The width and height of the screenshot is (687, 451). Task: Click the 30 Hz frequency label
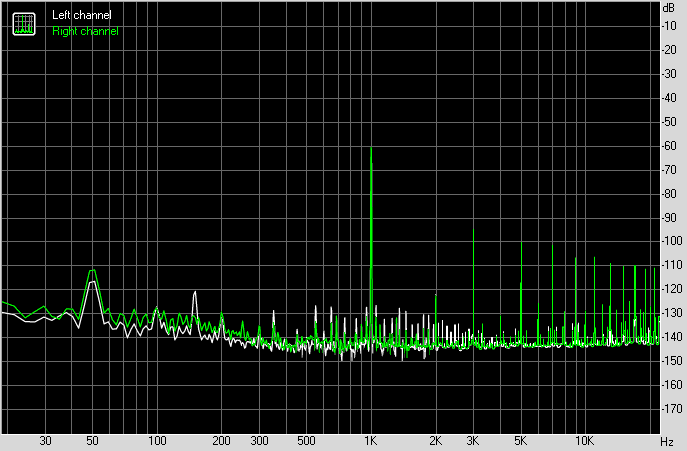46,441
